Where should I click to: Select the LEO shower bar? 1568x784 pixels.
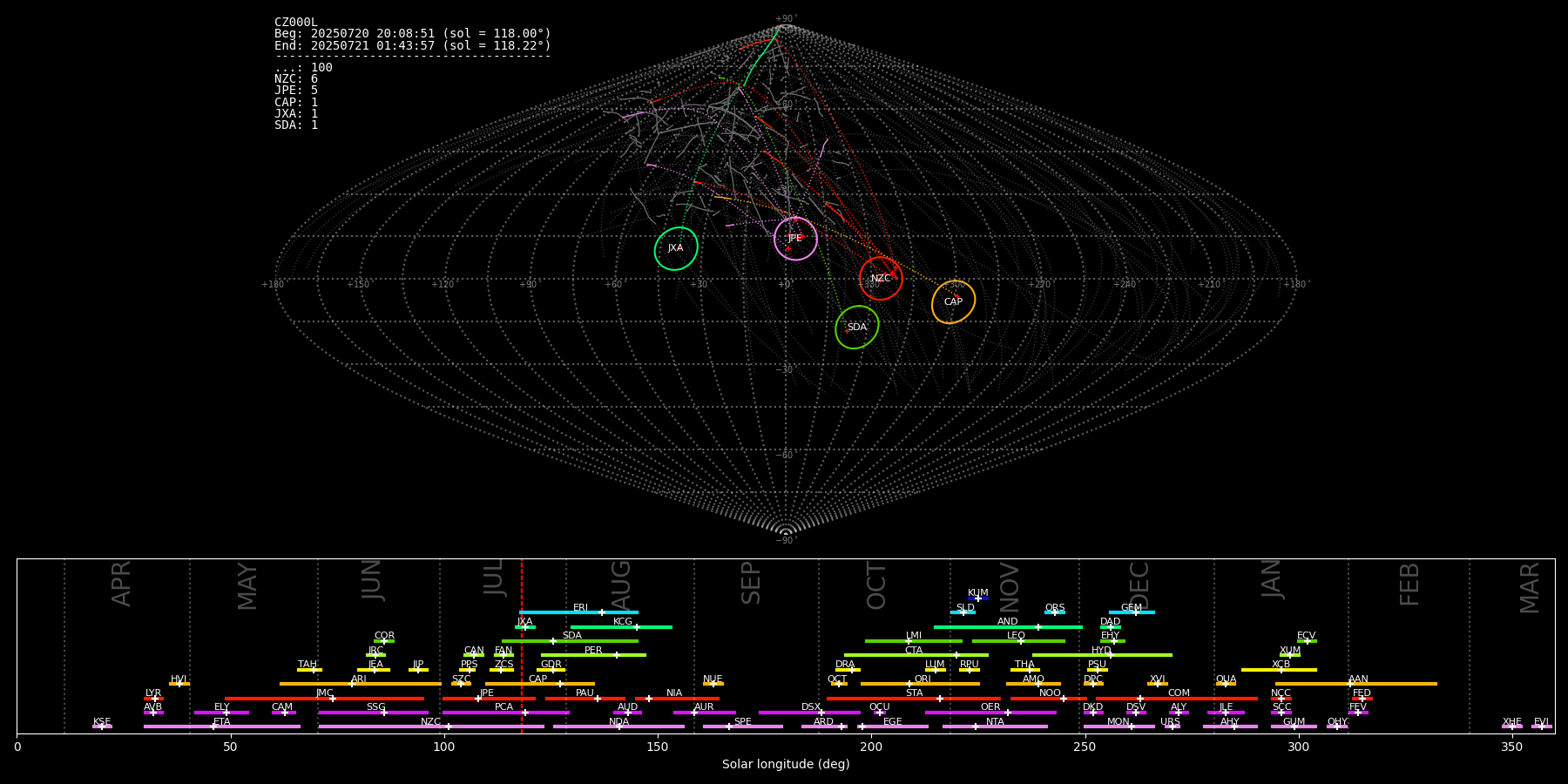point(1018,641)
